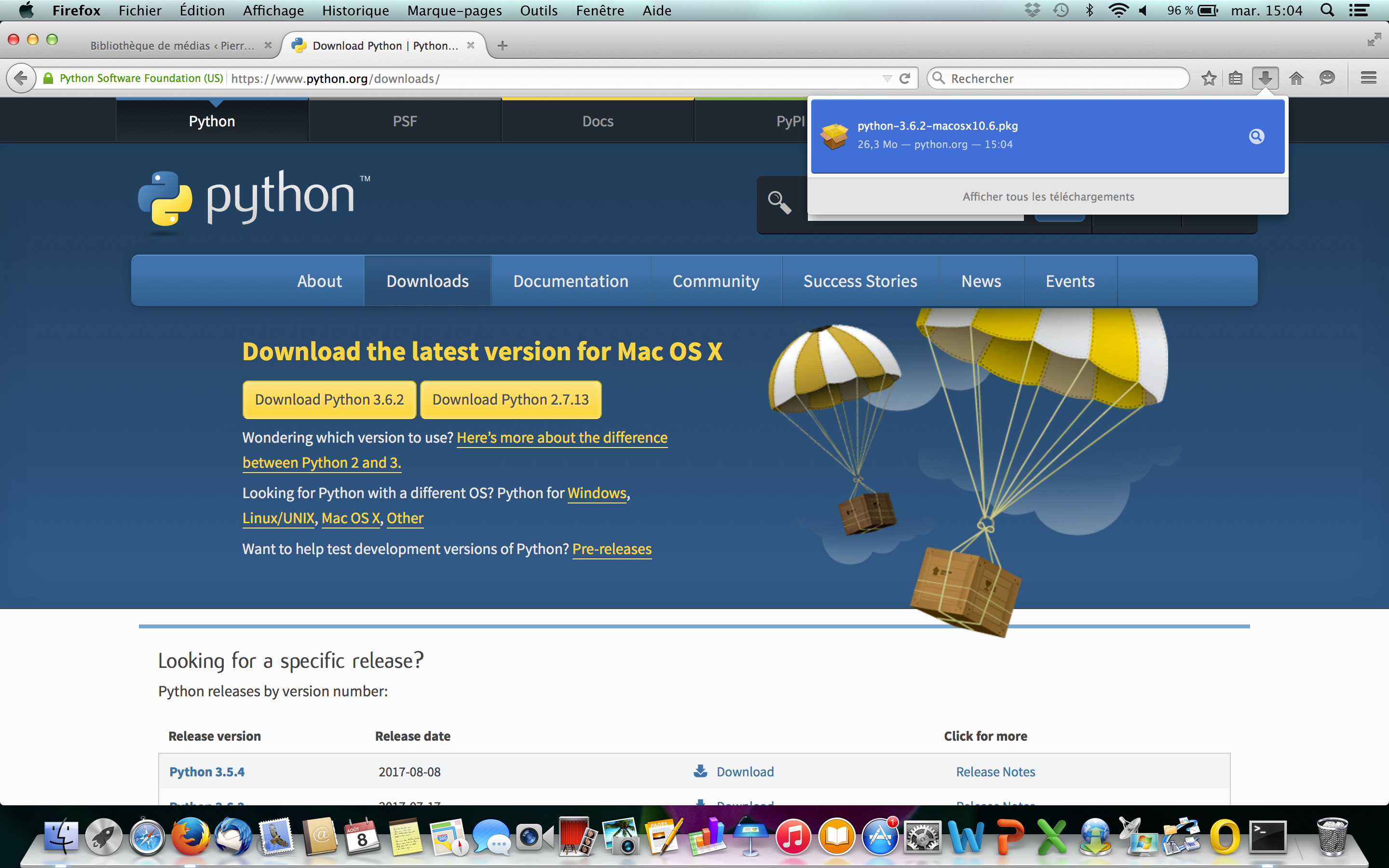Toggle full screen with the window arrows icon
Viewport: 1389px width, 868px height.
[x=1374, y=39]
